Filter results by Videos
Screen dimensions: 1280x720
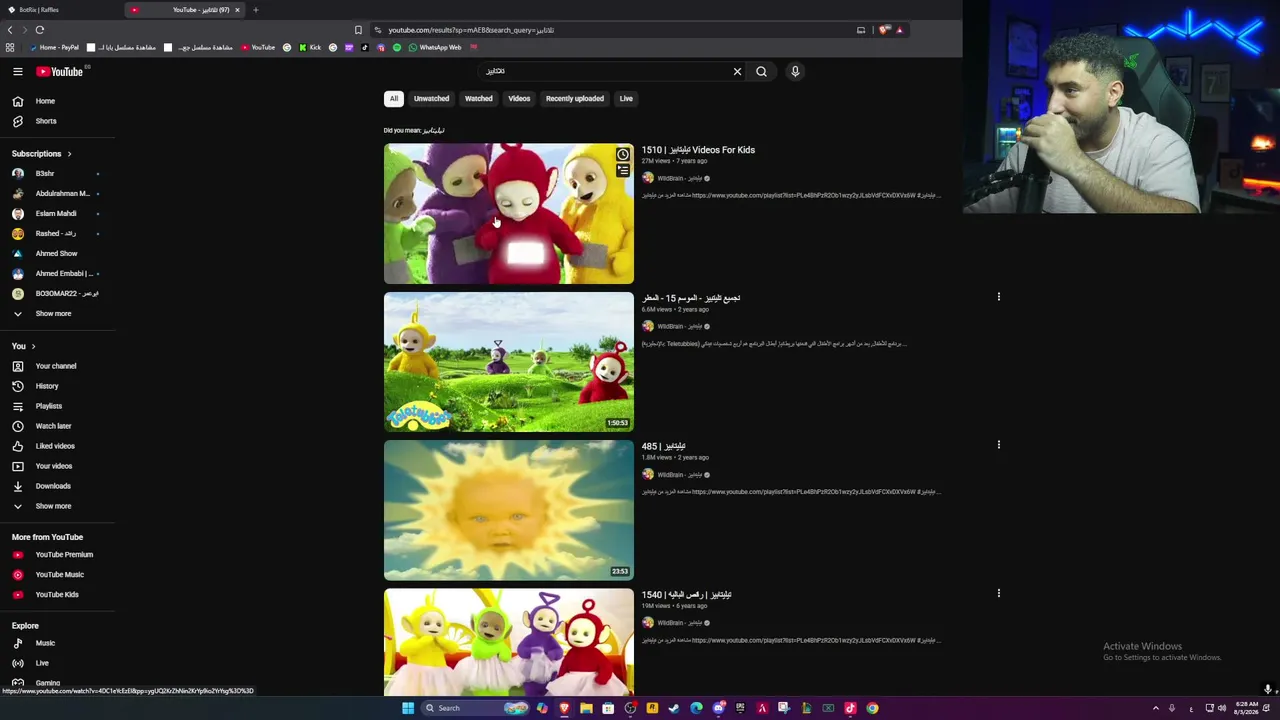(519, 99)
